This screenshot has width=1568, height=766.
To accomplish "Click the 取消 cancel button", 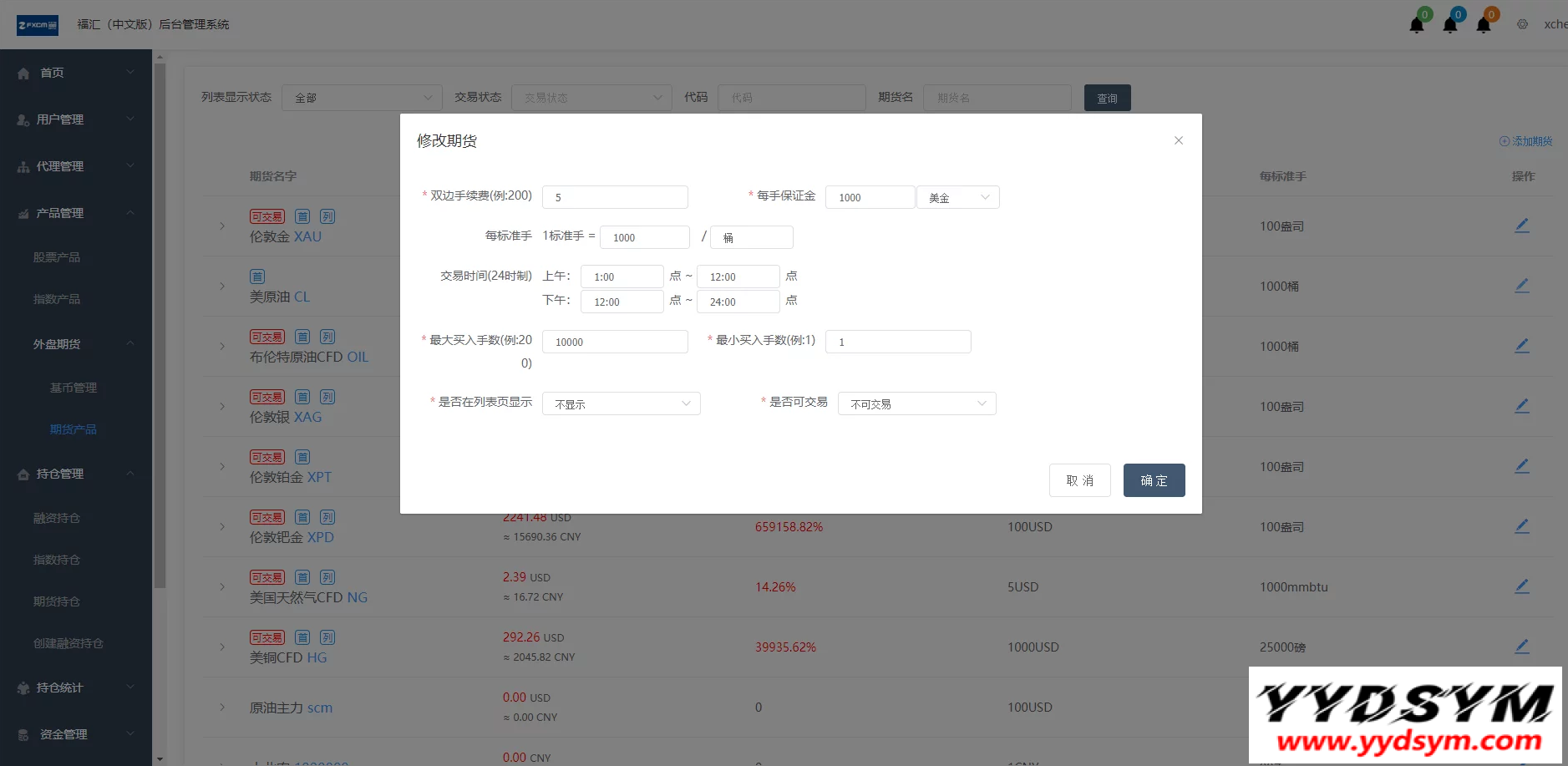I will pos(1079,480).
